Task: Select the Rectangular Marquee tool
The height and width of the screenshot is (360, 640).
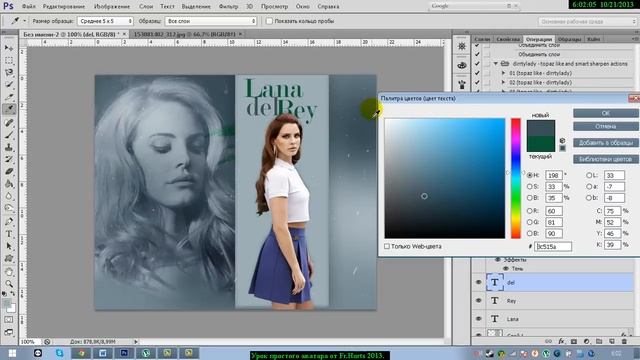Action: [x=9, y=60]
